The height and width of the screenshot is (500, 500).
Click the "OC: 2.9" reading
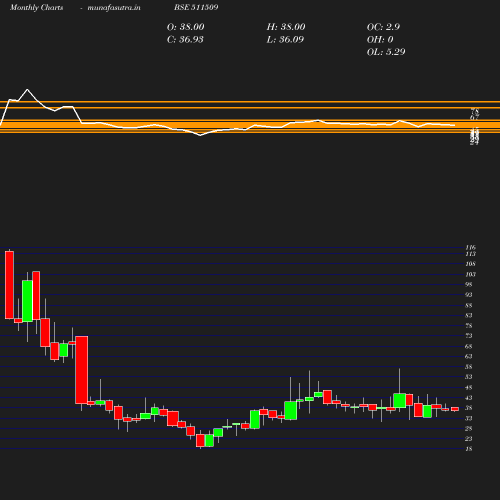click(383, 27)
